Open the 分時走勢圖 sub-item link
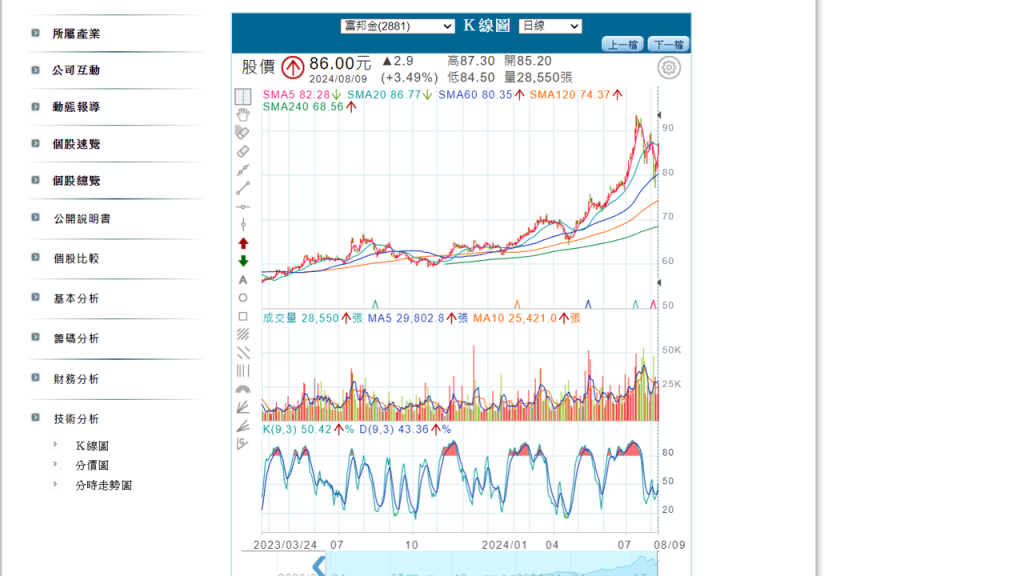The image size is (1024, 576). pyautogui.click(x=103, y=485)
